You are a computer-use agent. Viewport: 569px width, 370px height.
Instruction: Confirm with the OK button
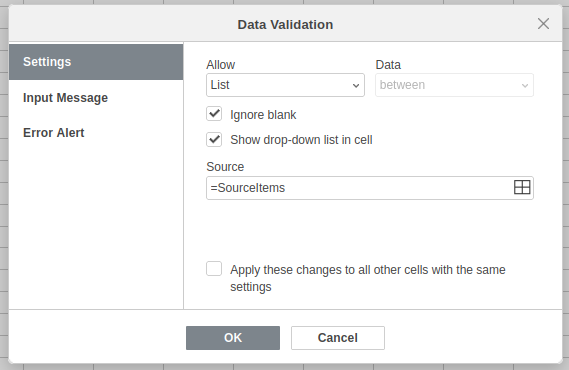[x=233, y=338]
